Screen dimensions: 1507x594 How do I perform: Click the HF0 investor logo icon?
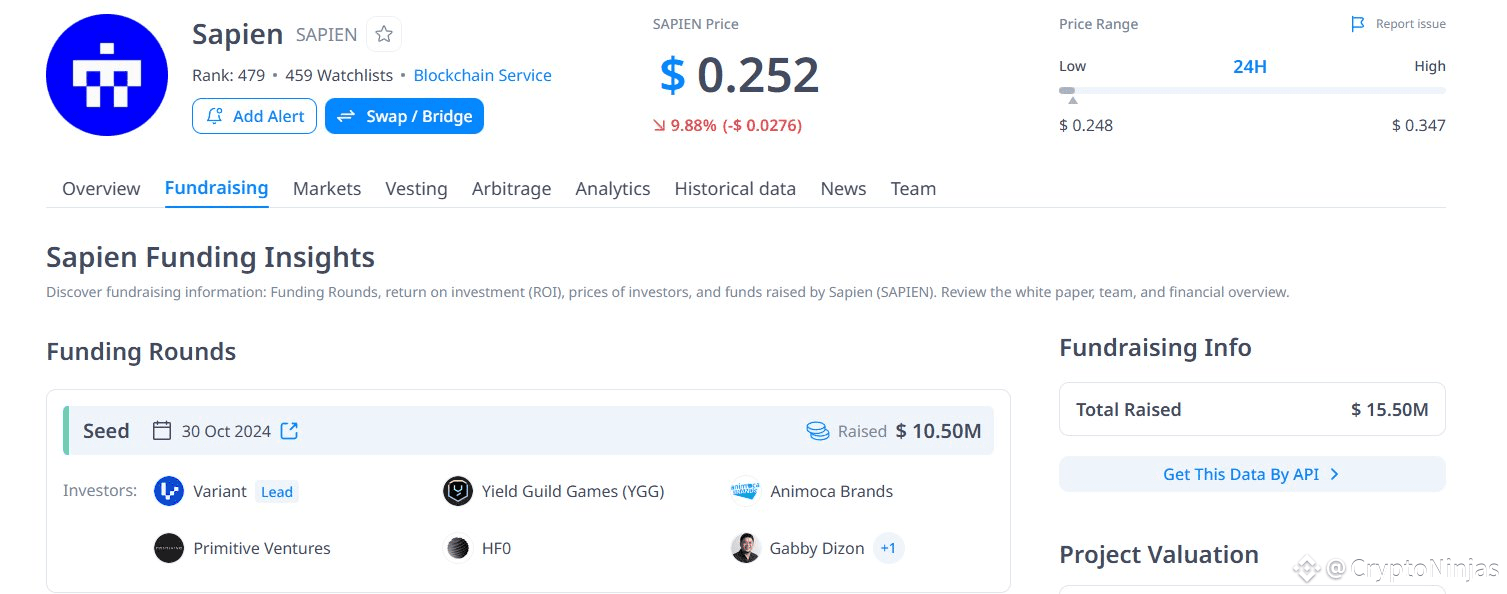coord(458,548)
